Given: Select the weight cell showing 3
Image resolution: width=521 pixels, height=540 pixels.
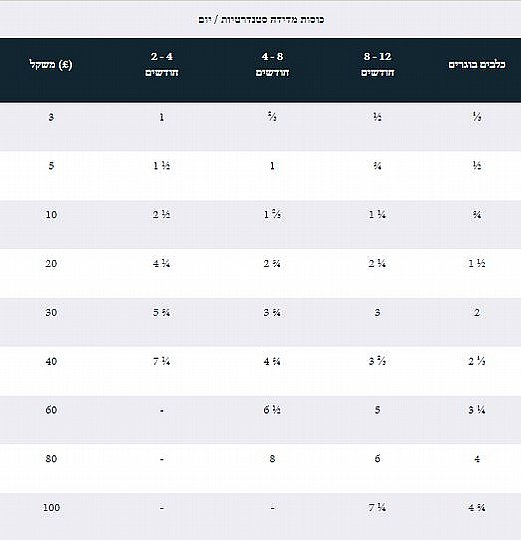Looking at the screenshot, I should pos(51,117).
